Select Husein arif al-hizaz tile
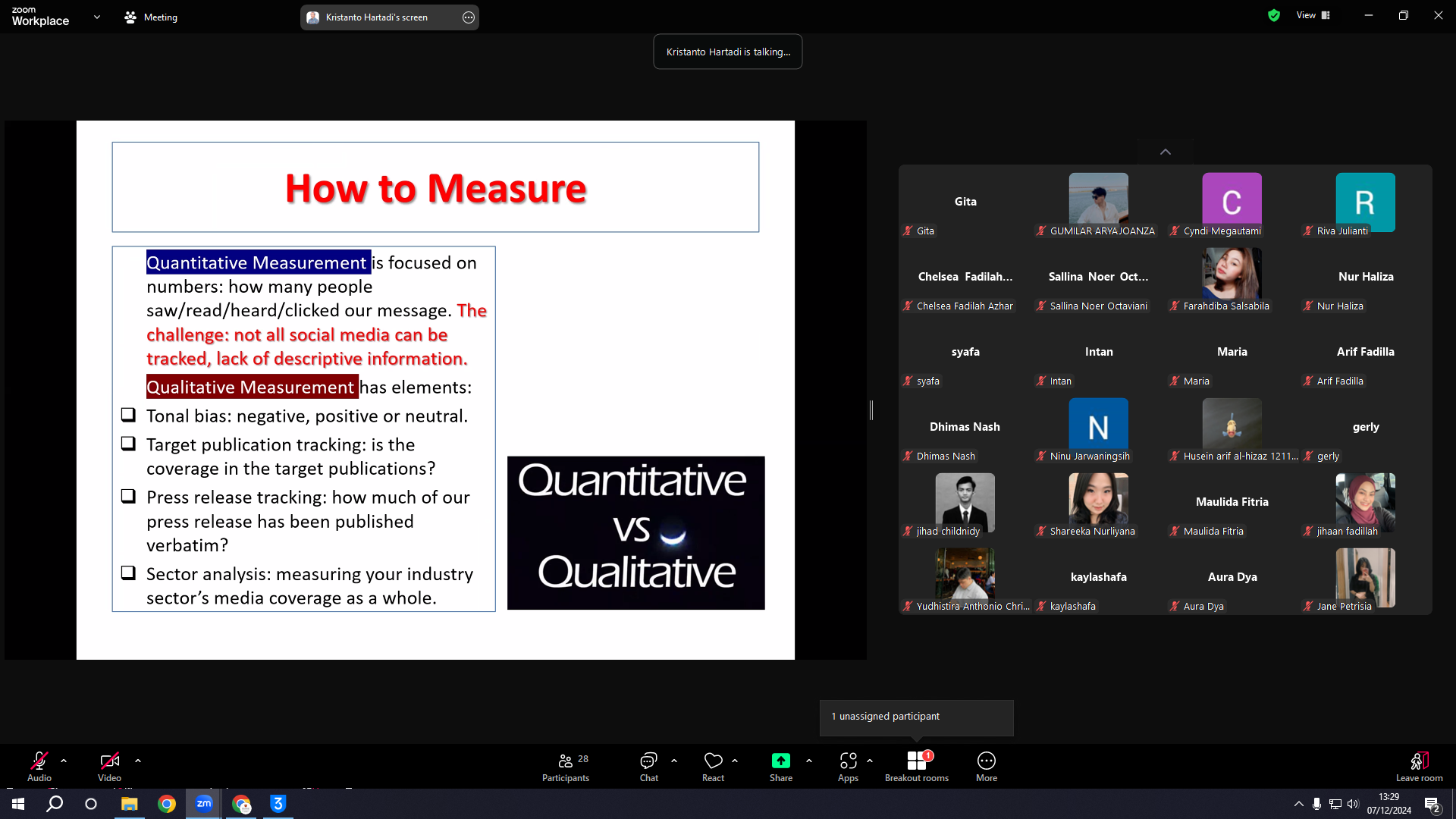This screenshot has width=1456, height=819. 1232,428
